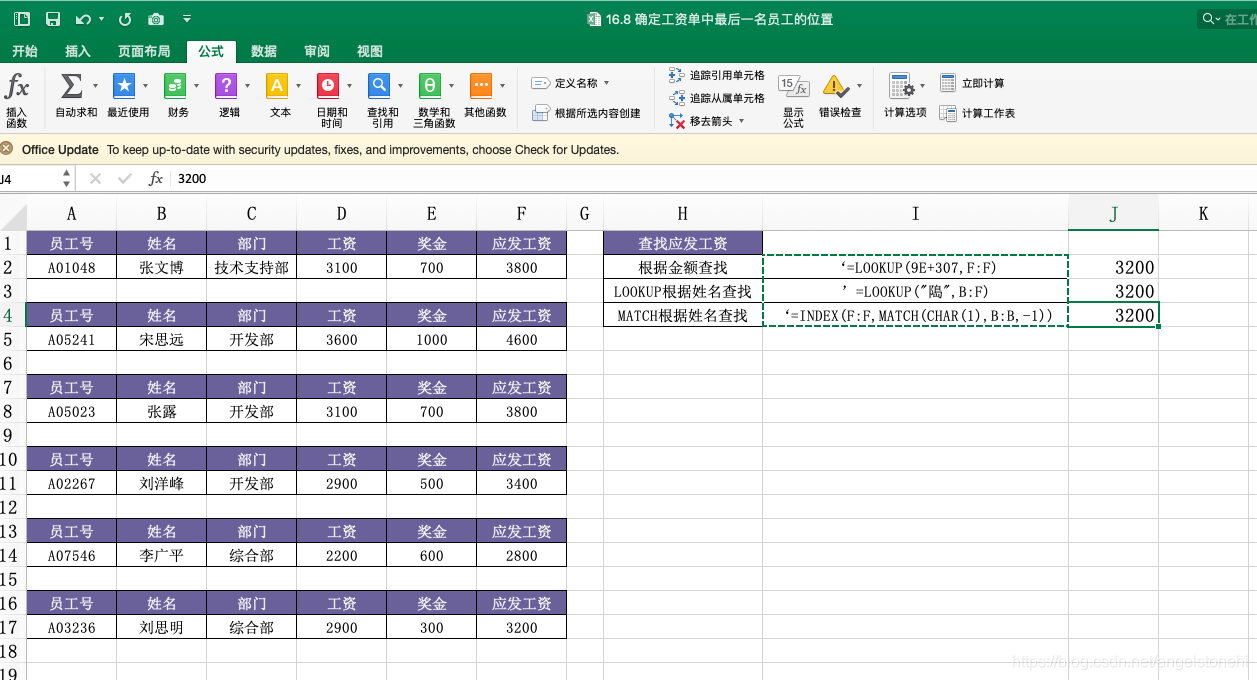Viewport: 1257px width, 680px height.
Task: Select cell with 刘洋峰
Action: [x=161, y=483]
